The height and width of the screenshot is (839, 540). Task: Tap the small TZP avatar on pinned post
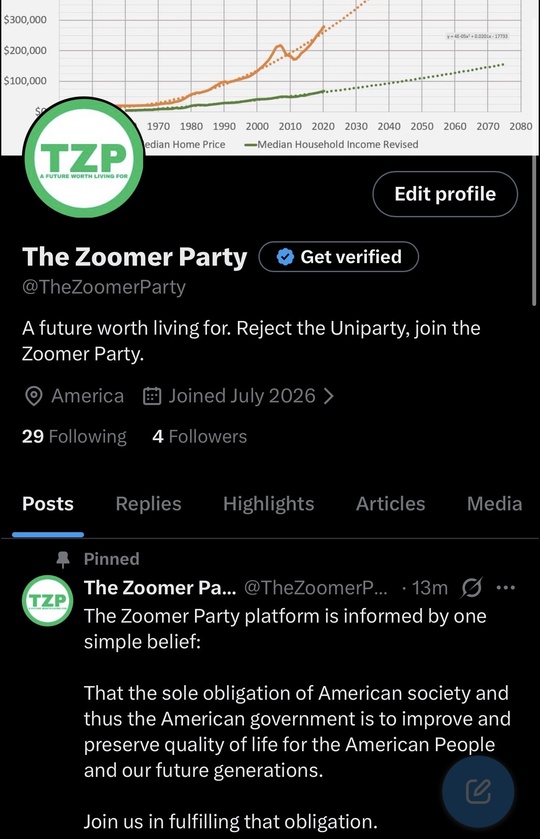48,600
